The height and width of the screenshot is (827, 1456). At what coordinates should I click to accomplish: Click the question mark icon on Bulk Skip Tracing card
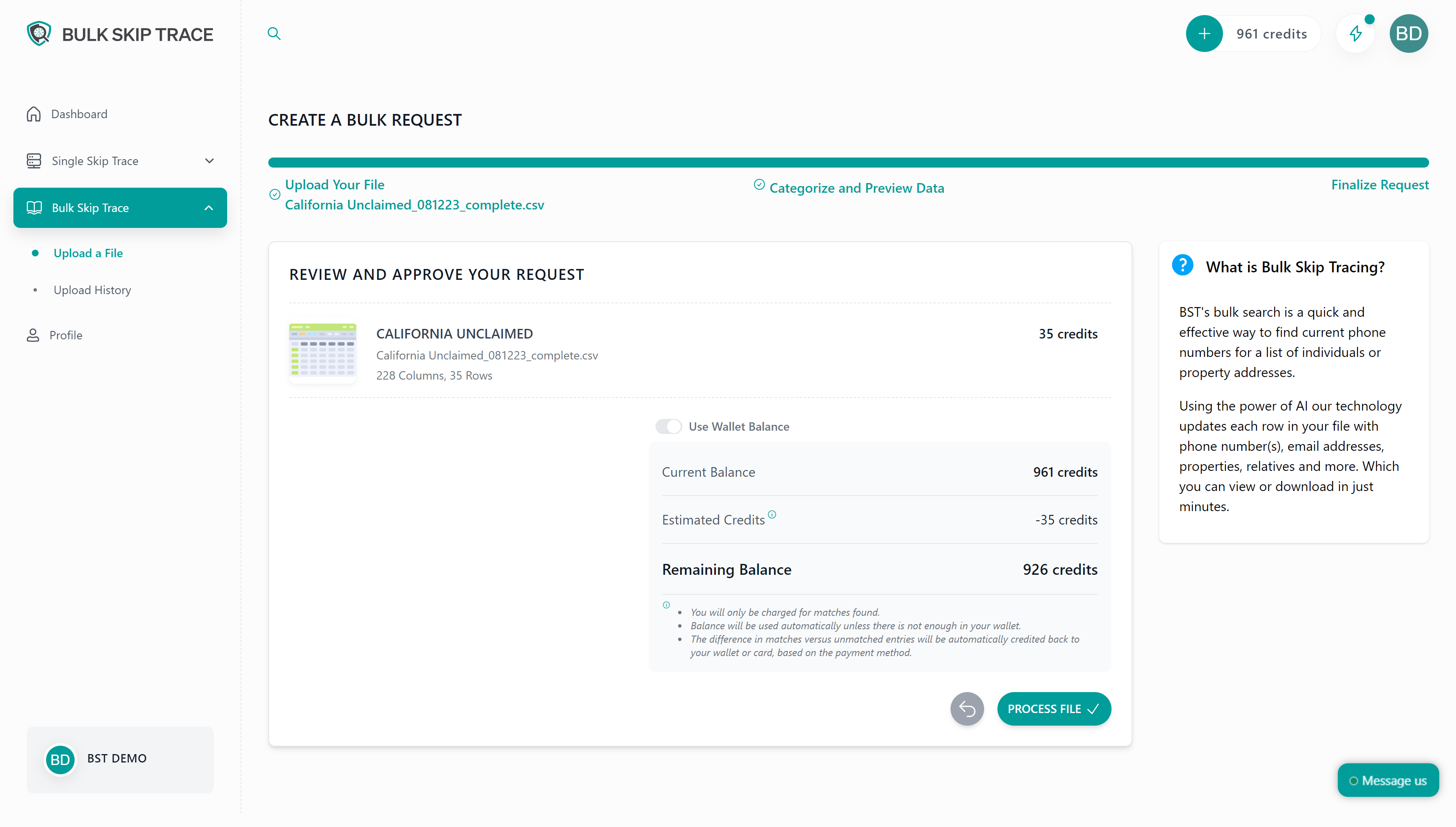coord(1183,265)
